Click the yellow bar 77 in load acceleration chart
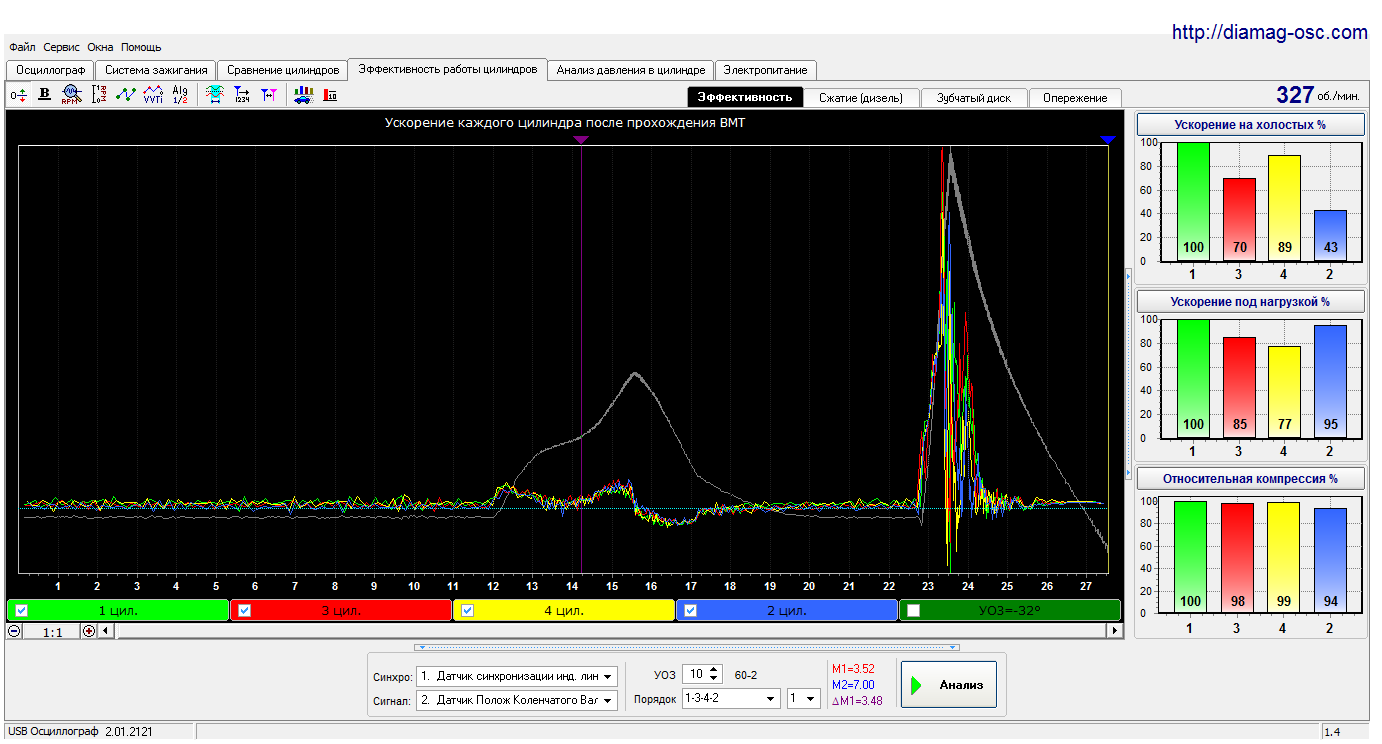Viewport: 1382px width, 744px height. pyautogui.click(x=1284, y=392)
